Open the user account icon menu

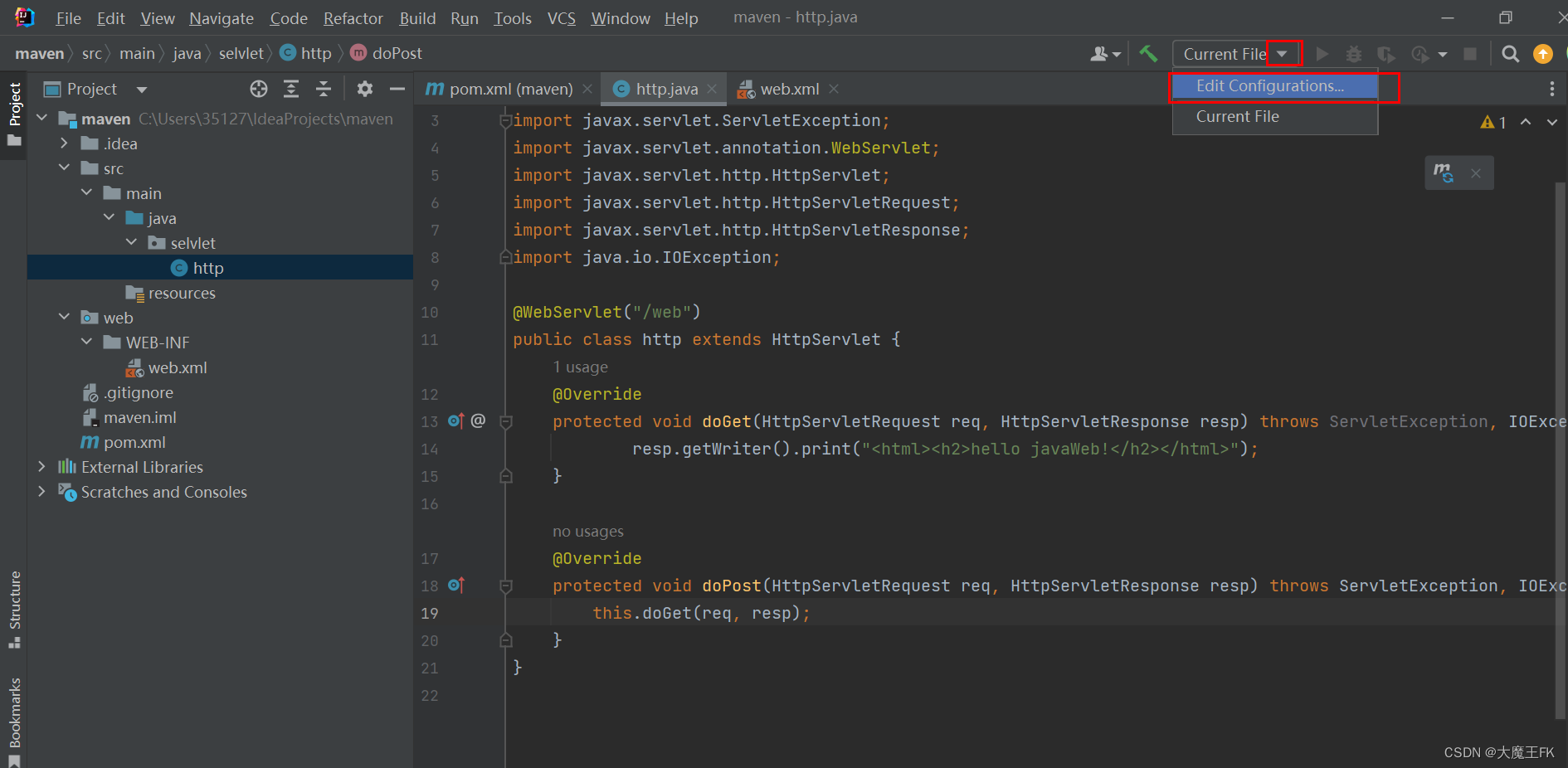(x=1105, y=54)
